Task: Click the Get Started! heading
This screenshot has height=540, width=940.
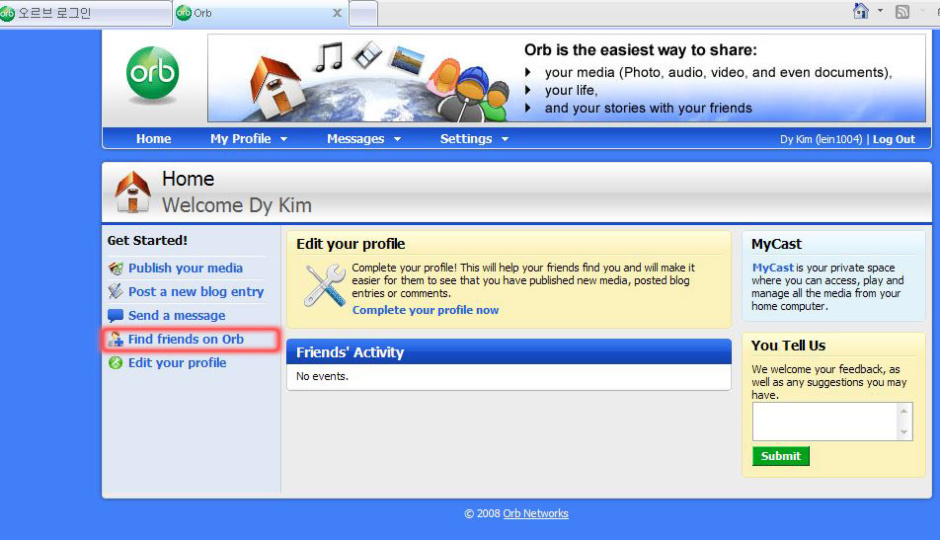Action: [x=147, y=240]
